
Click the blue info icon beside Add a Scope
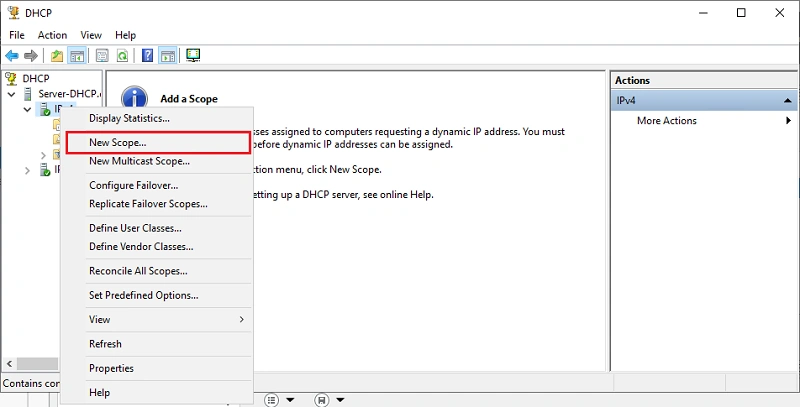[x=134, y=97]
